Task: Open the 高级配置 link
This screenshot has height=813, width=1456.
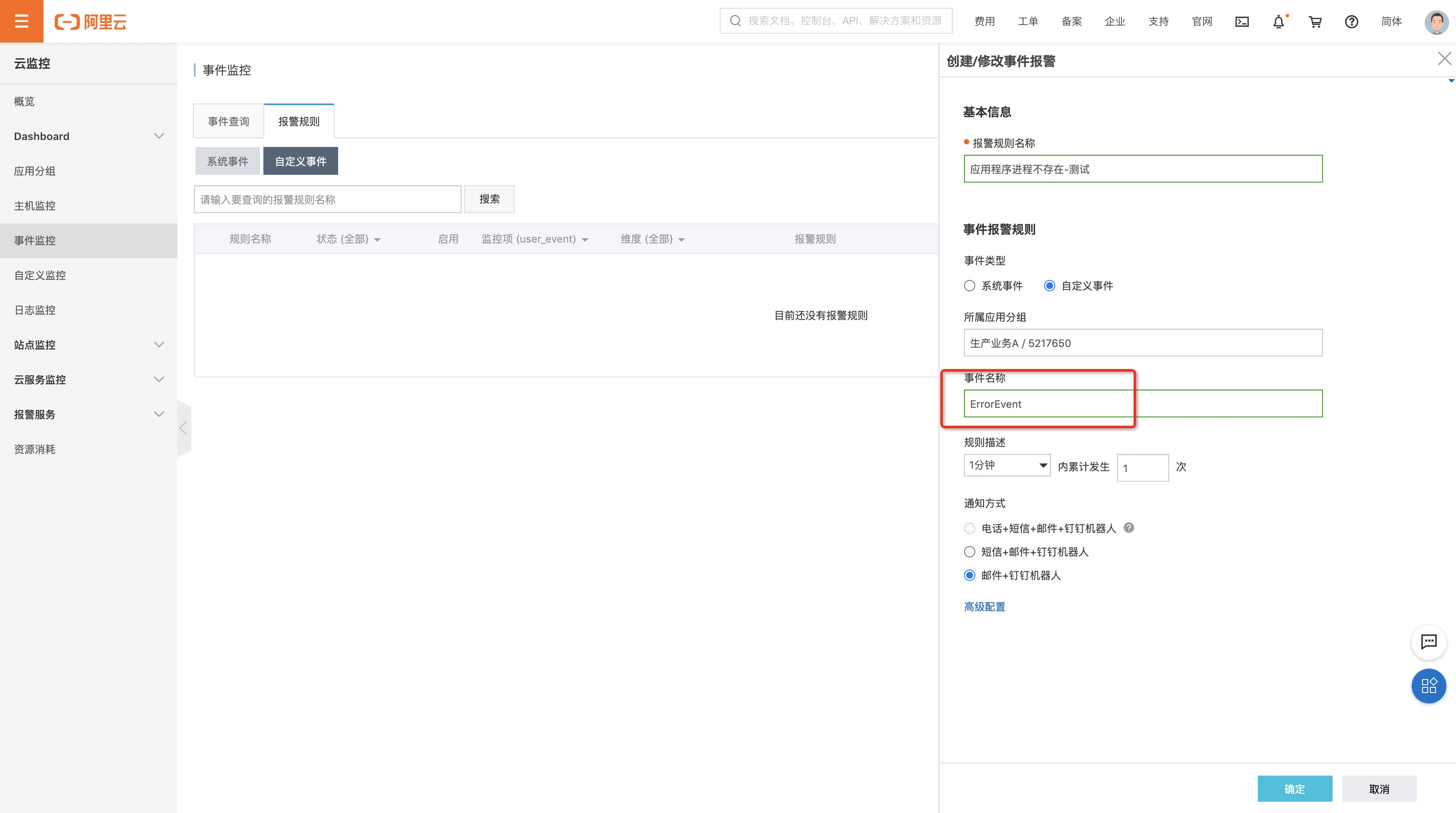Action: click(x=984, y=606)
